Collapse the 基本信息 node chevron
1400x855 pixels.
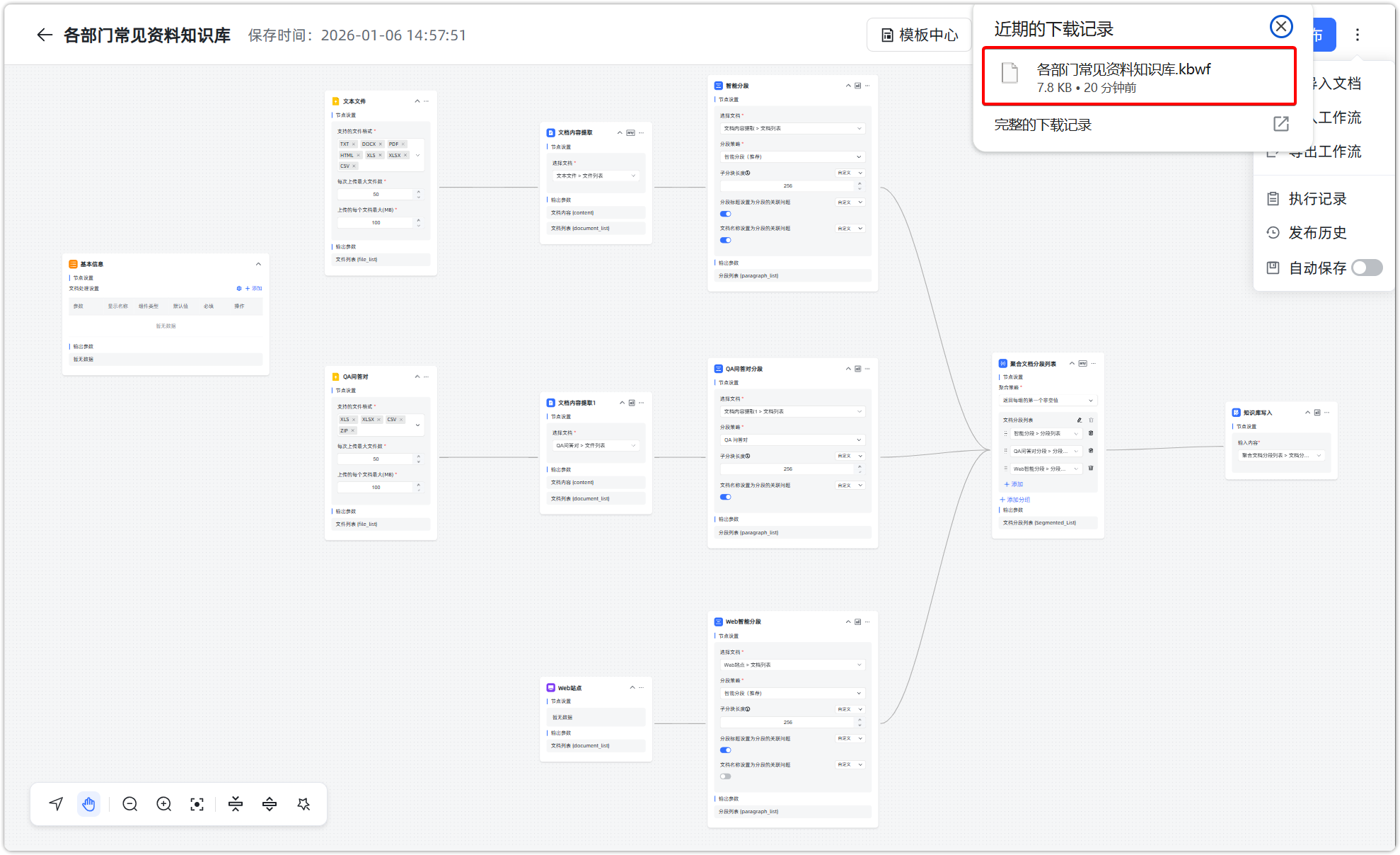coord(258,264)
